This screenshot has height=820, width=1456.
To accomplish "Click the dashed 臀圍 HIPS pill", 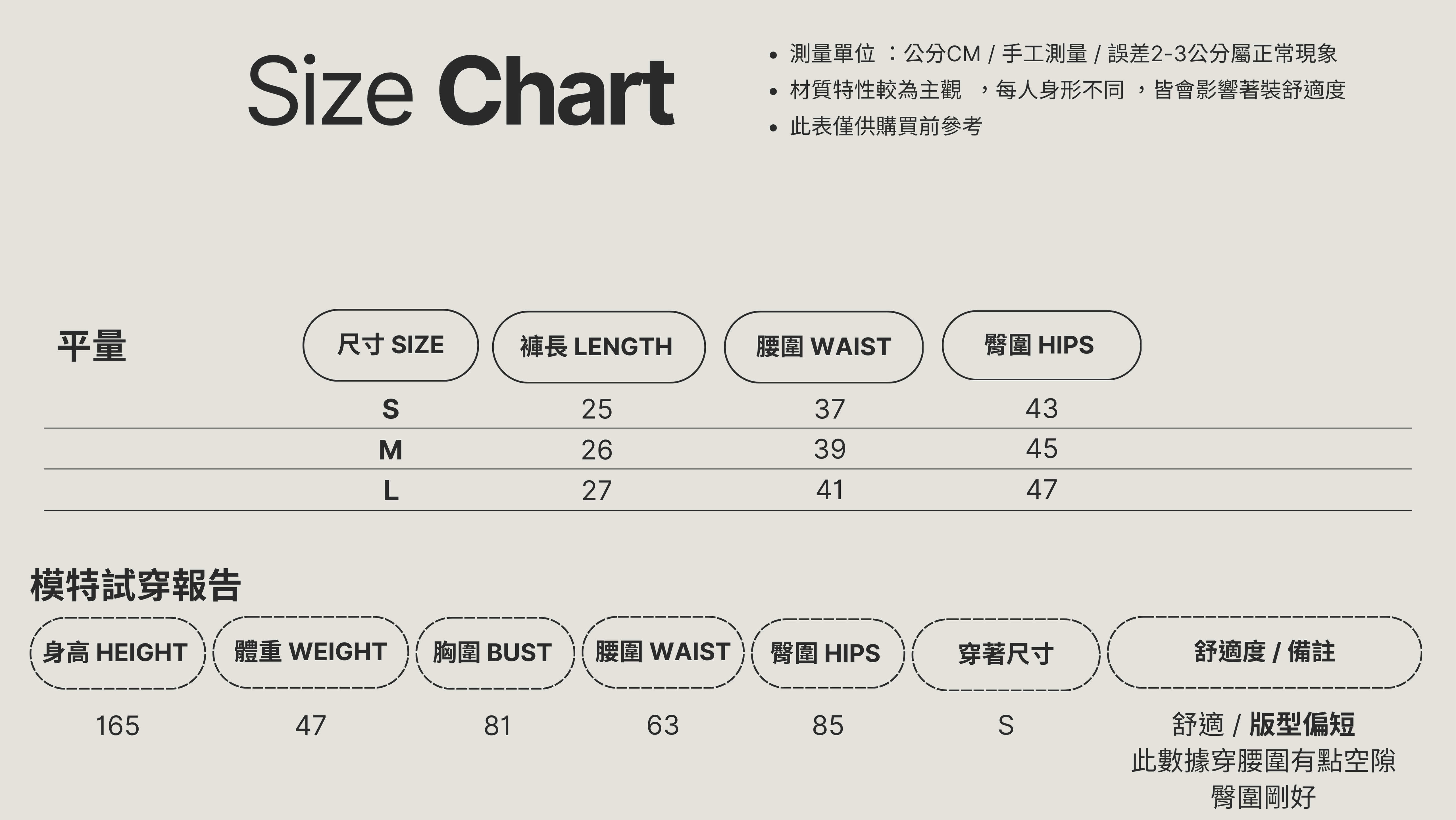I will 828,653.
